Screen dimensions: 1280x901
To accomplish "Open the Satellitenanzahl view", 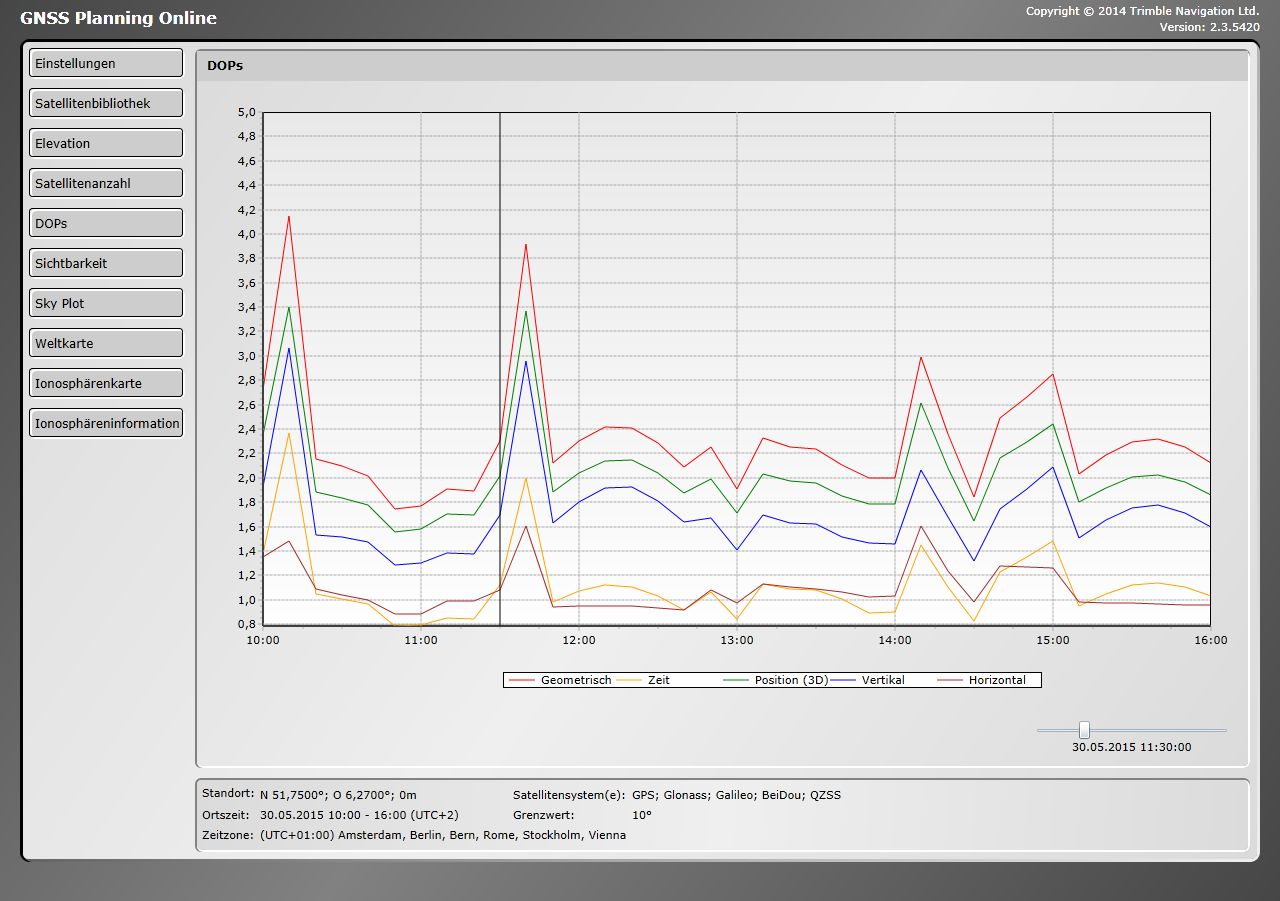I will tap(105, 183).
